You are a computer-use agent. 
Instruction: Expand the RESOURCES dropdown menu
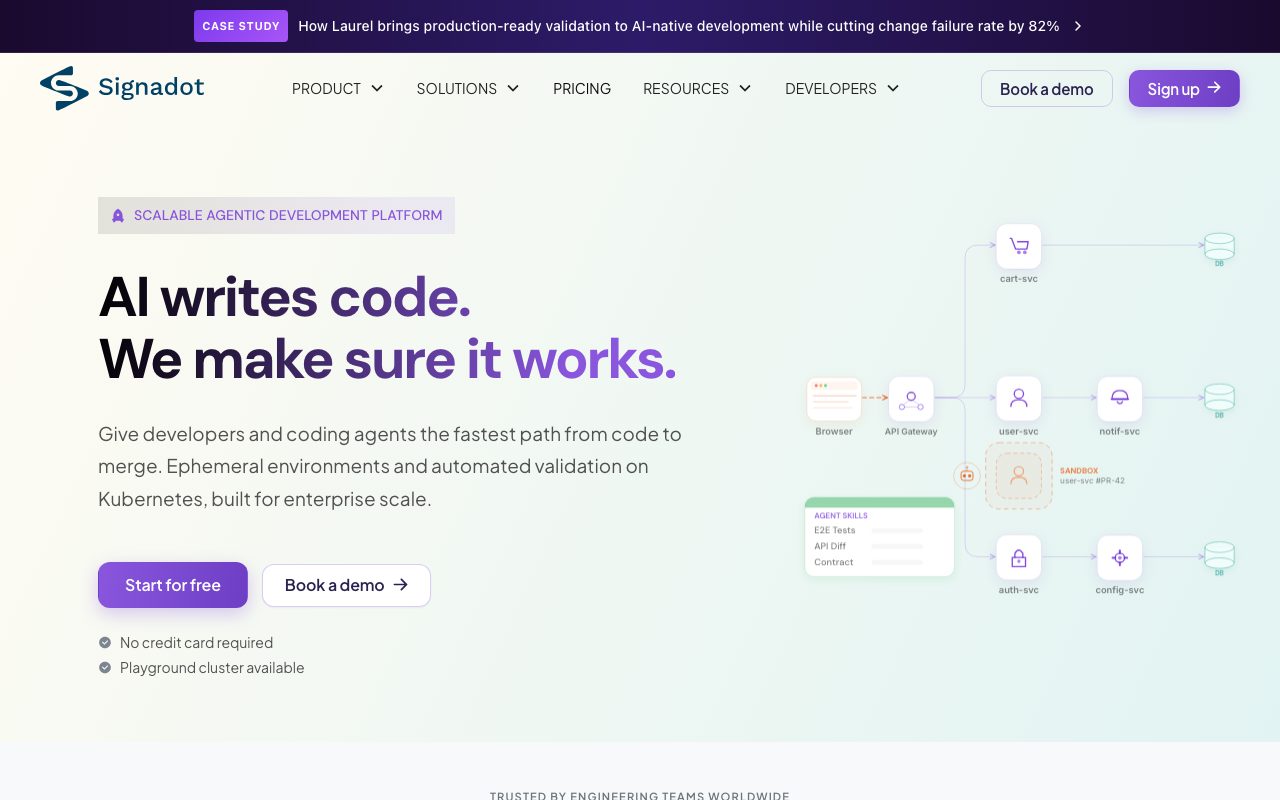[697, 88]
